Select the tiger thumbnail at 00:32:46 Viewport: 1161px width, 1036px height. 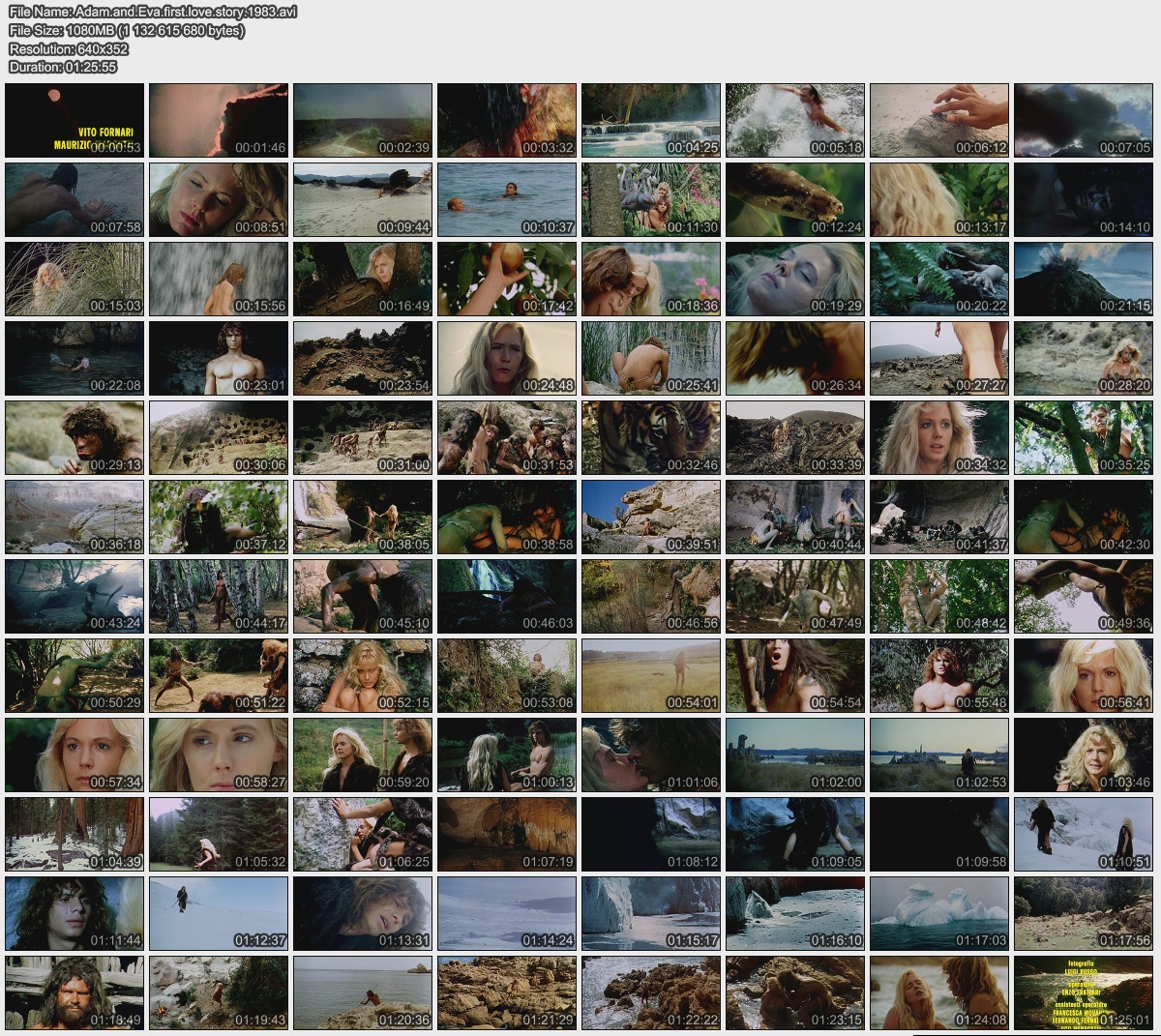coord(651,437)
